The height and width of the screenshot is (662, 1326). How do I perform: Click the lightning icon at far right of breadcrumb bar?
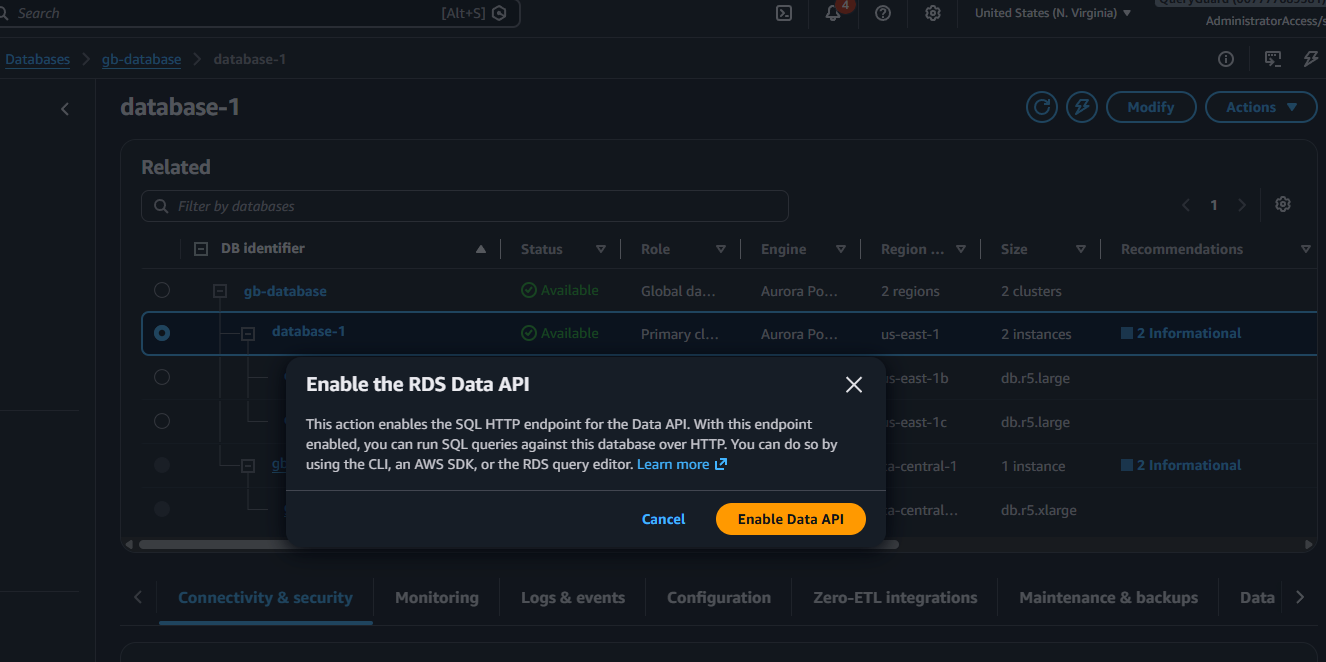coord(1311,59)
